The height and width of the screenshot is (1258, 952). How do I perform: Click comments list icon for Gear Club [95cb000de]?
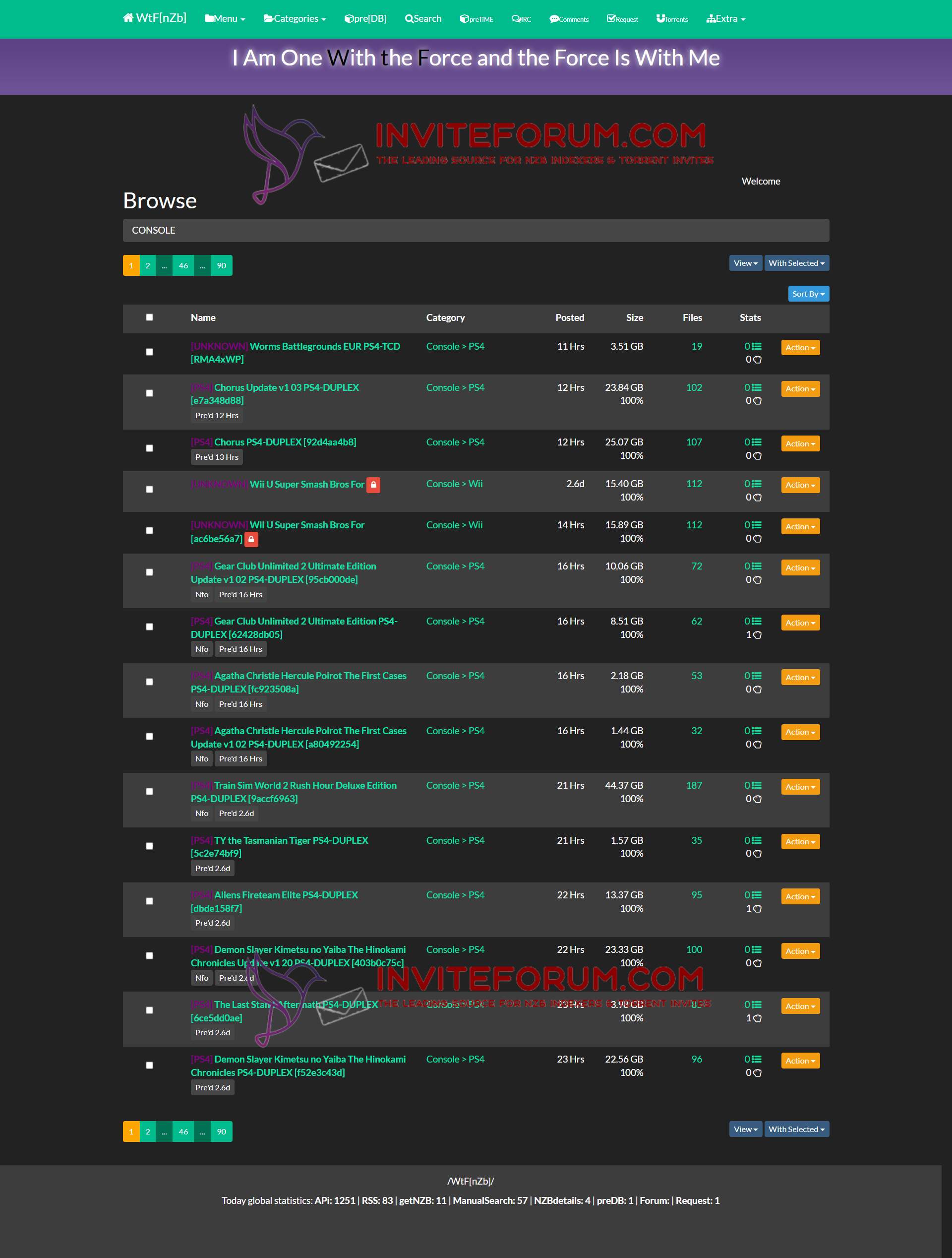[757, 566]
